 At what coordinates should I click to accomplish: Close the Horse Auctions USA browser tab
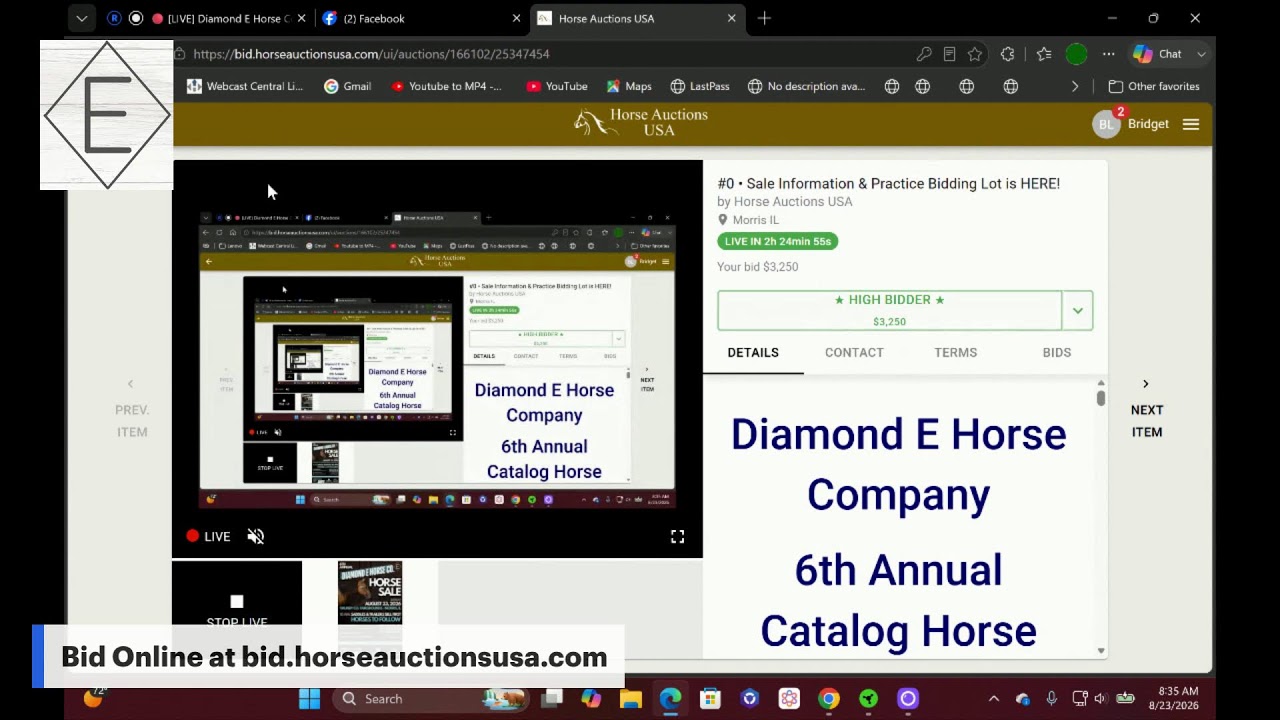(x=731, y=18)
